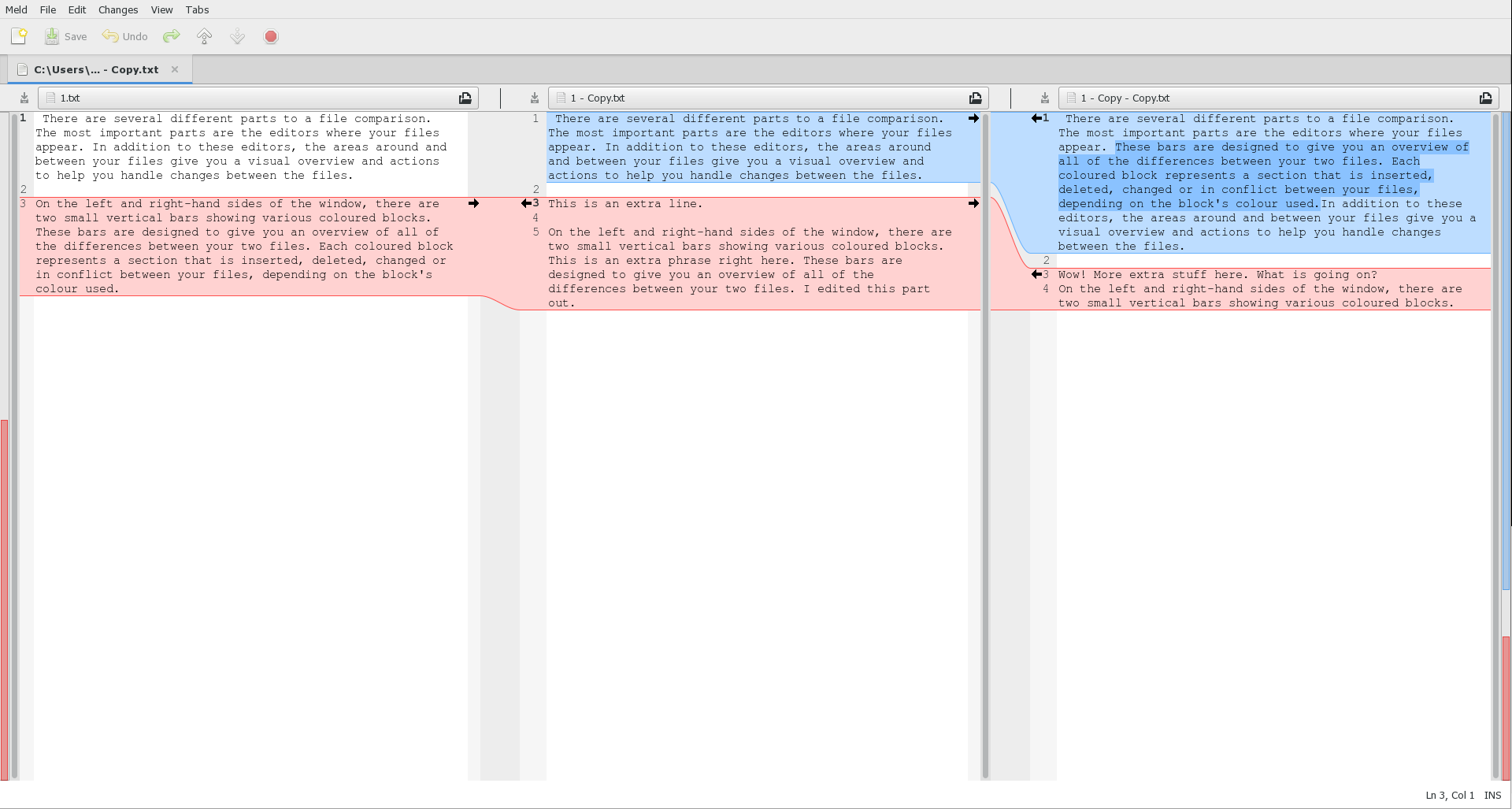Push right pane 'Wow!' chunk left

(x=1036, y=274)
